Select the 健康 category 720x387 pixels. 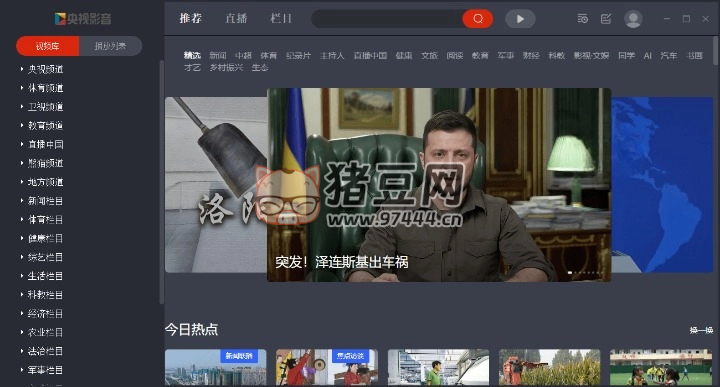(x=404, y=56)
